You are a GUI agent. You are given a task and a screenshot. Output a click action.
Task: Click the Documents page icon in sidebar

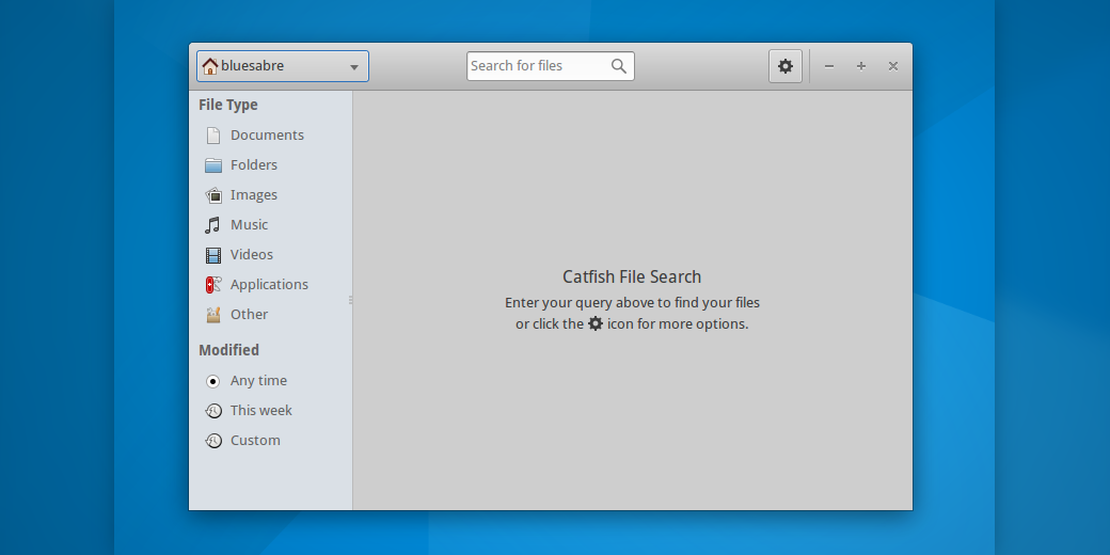(213, 135)
